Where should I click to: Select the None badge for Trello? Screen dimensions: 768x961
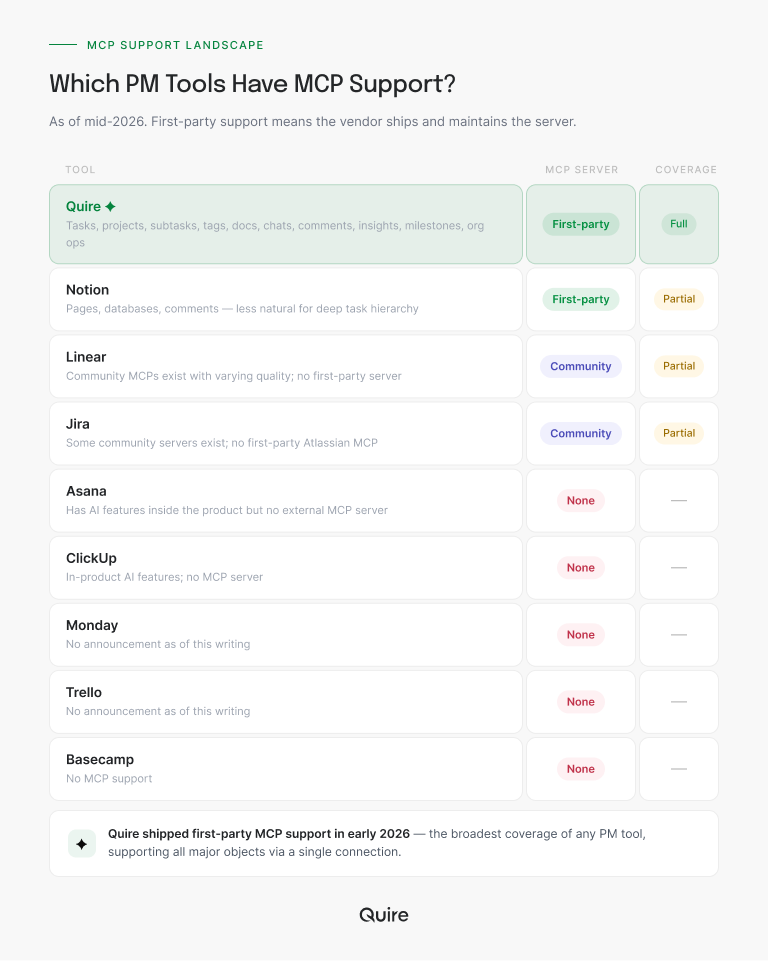(580, 702)
